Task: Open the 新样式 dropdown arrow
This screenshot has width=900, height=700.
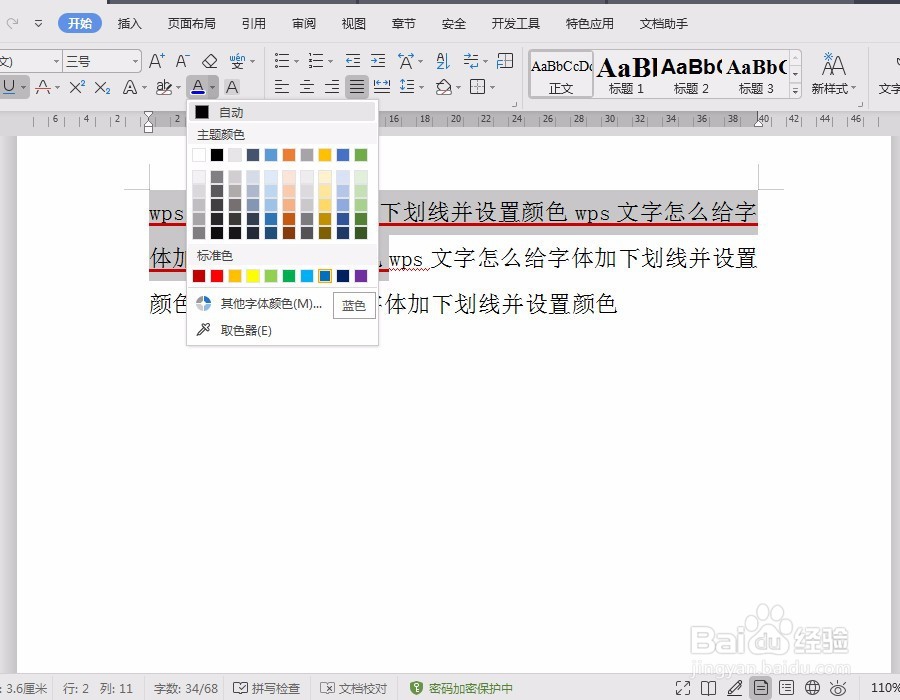Action: pos(854,88)
